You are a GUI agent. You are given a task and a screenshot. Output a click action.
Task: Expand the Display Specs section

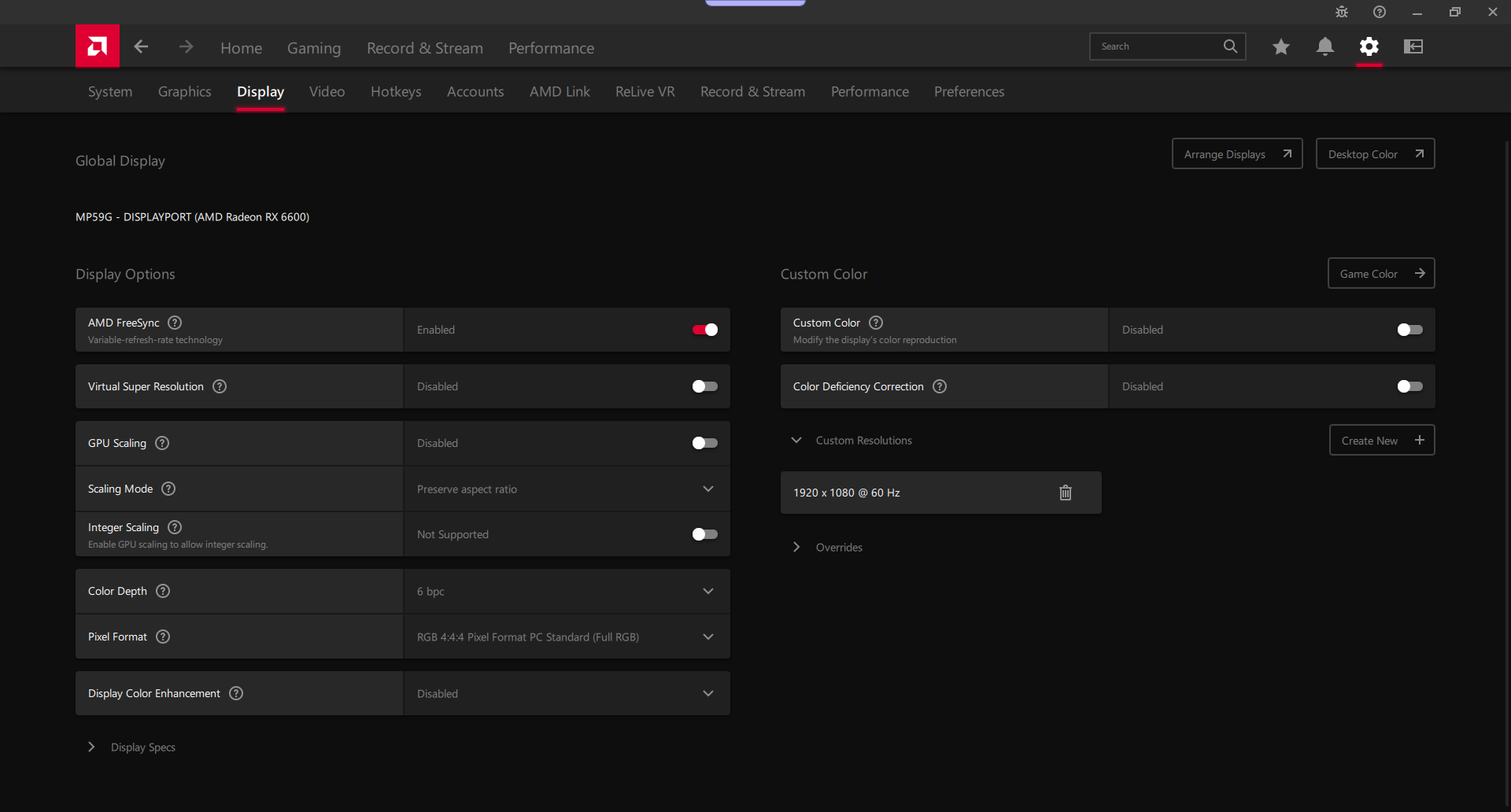click(x=92, y=747)
